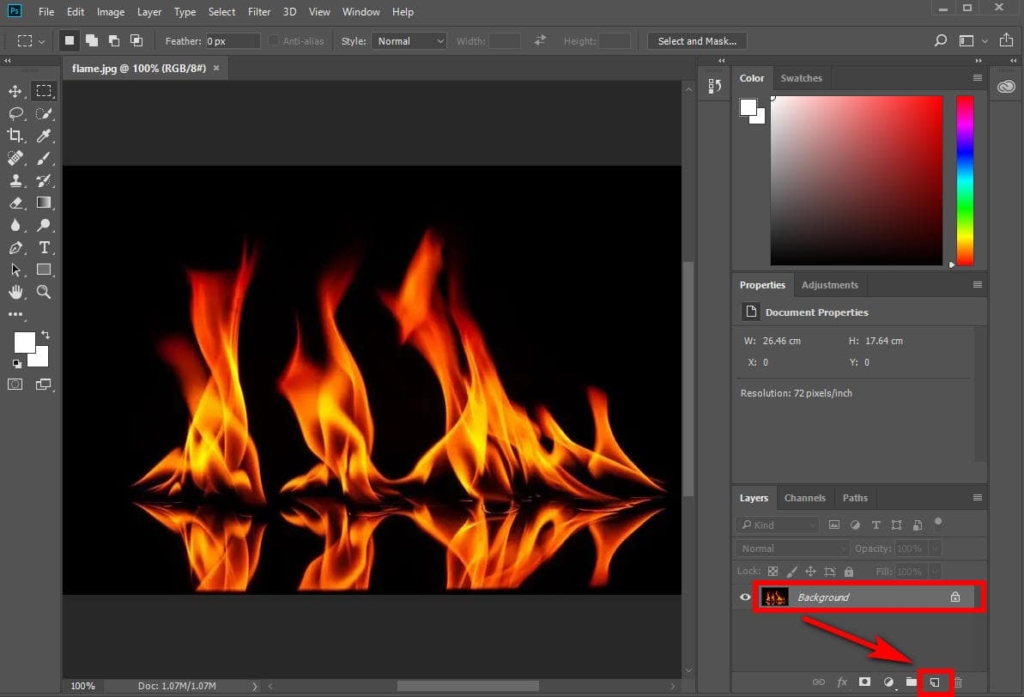Select the Move tool
Screen dimensions: 1024x697
[14, 91]
